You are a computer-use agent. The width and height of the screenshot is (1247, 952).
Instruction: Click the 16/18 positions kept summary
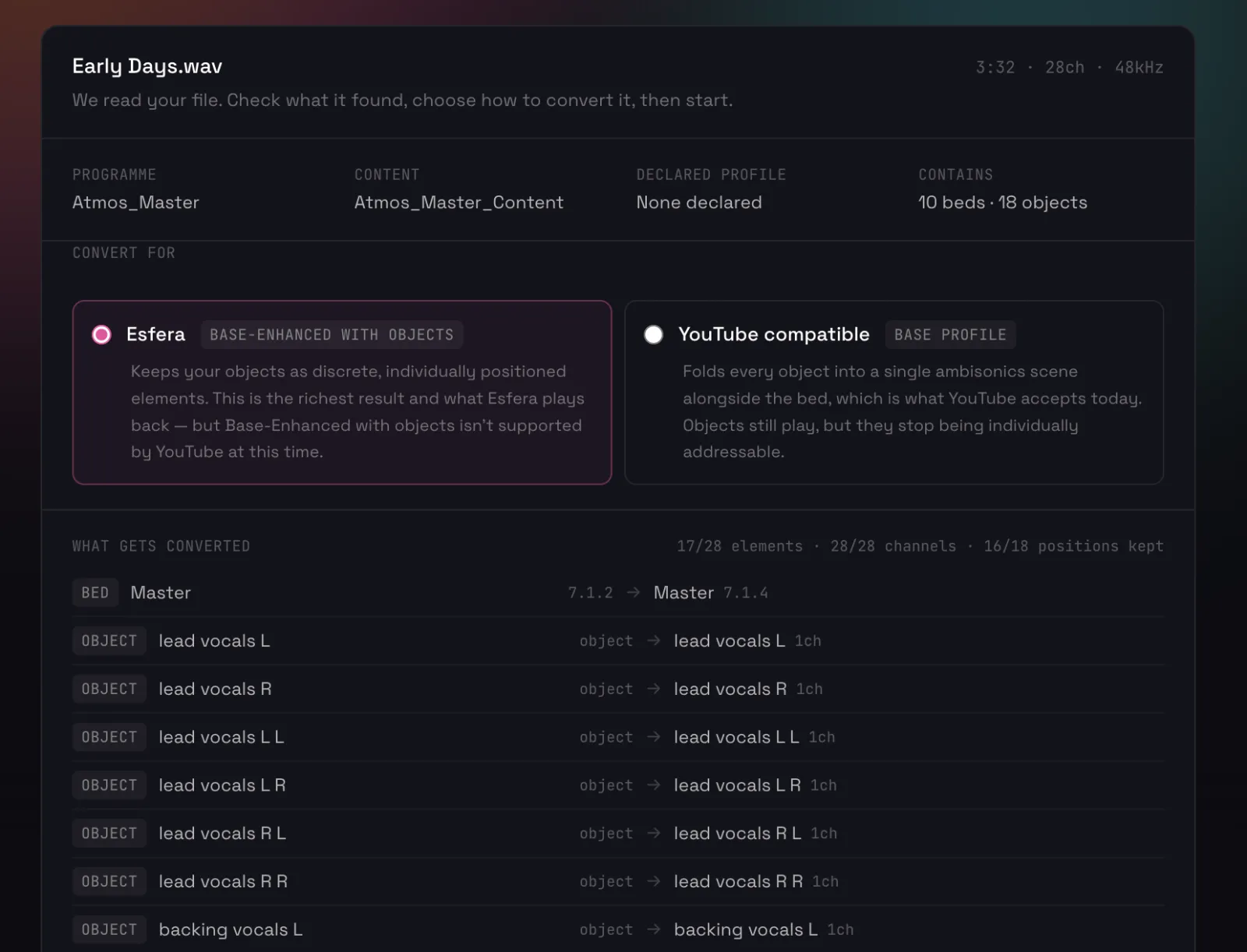tap(1073, 546)
